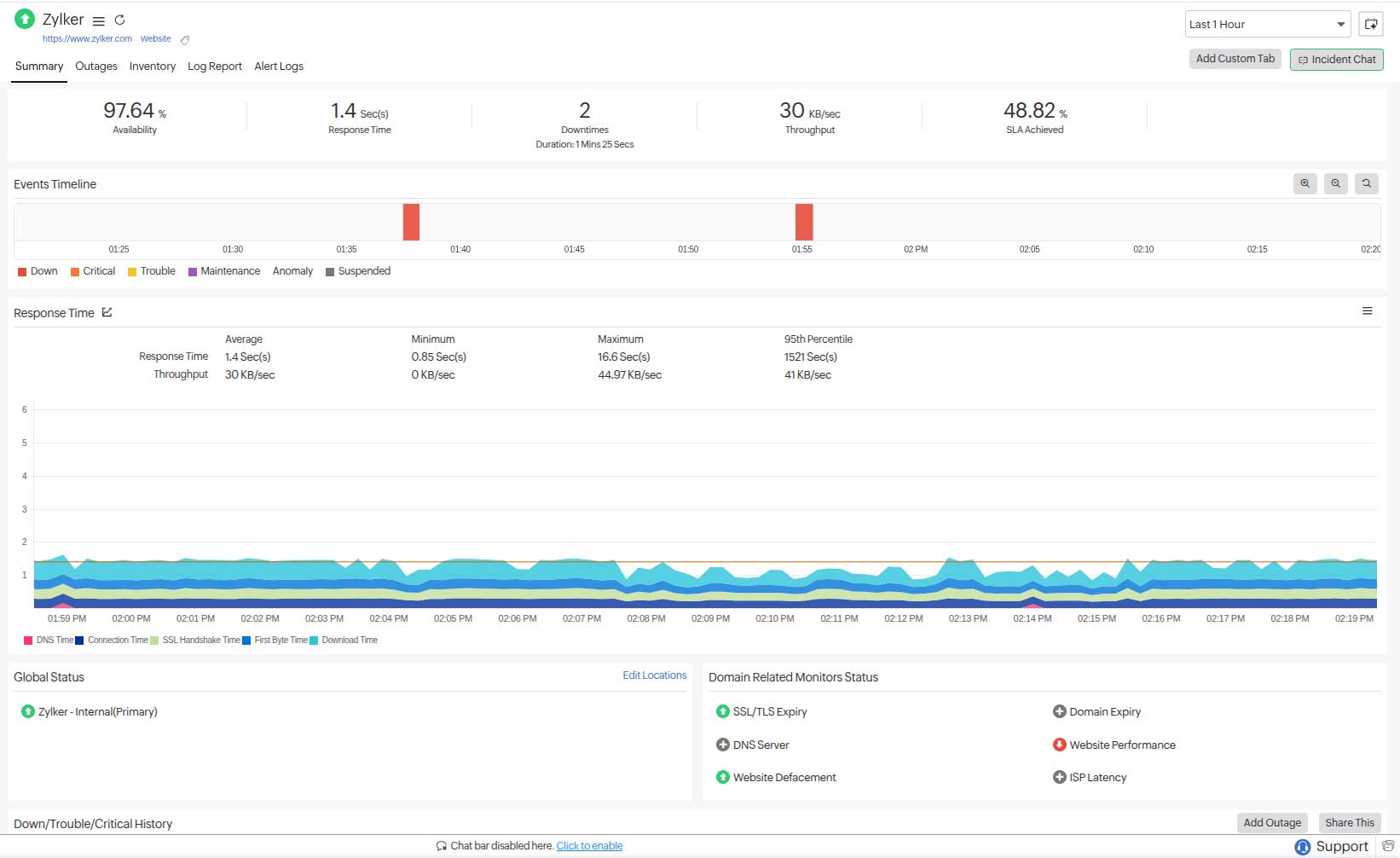Open the Response Time chart options menu

pos(1368,310)
